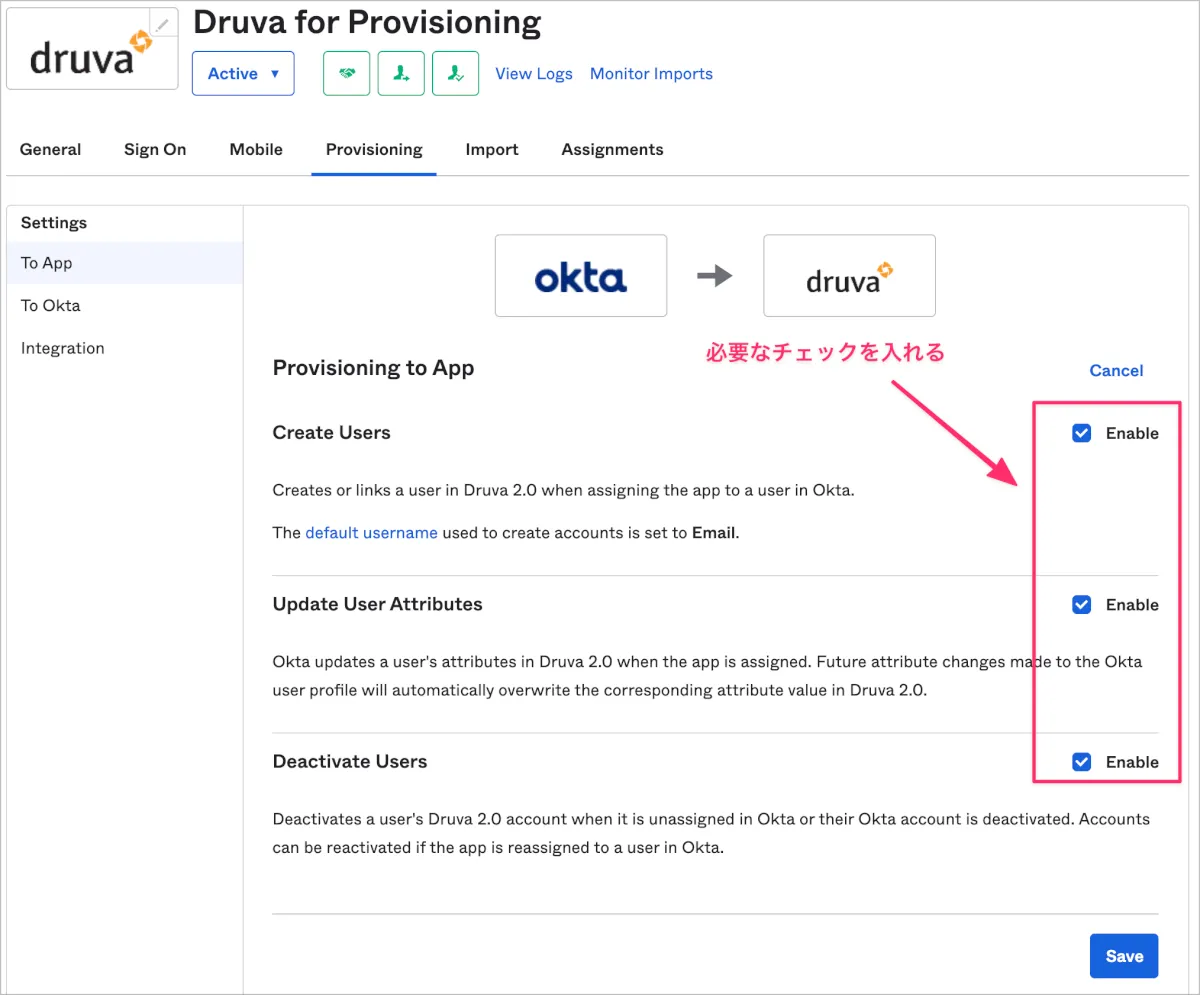1200x995 pixels.
Task: Click the Okta logo box
Action: click(x=581, y=276)
